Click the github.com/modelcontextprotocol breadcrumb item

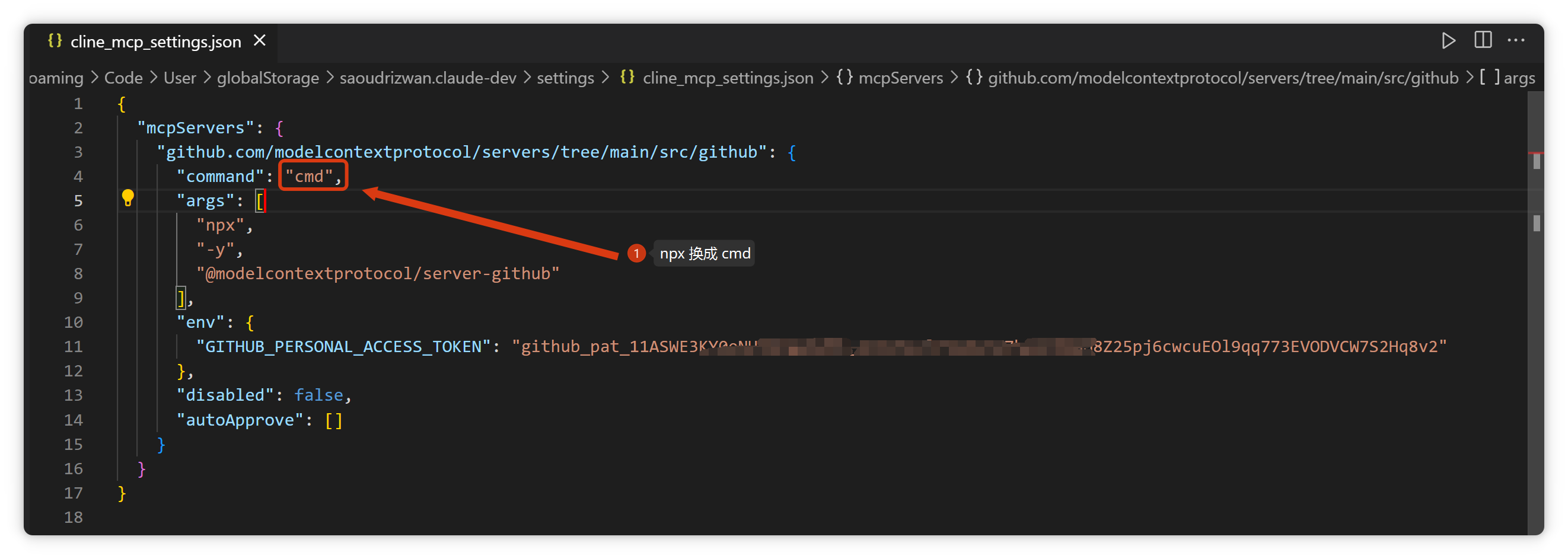tap(1222, 78)
